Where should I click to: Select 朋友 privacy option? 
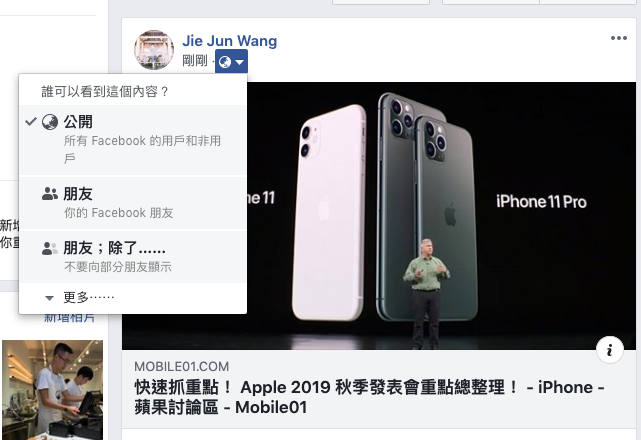(x=133, y=203)
